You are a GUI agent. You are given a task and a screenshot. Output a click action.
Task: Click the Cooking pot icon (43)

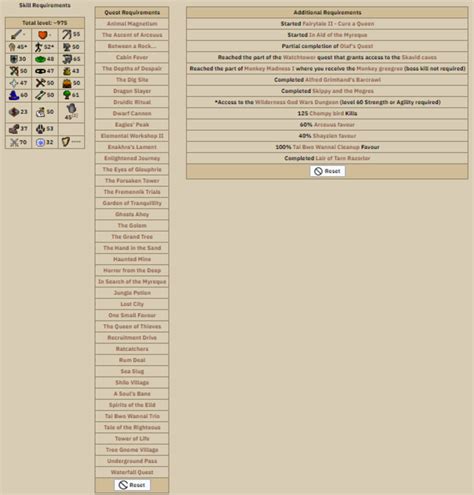[67, 71]
